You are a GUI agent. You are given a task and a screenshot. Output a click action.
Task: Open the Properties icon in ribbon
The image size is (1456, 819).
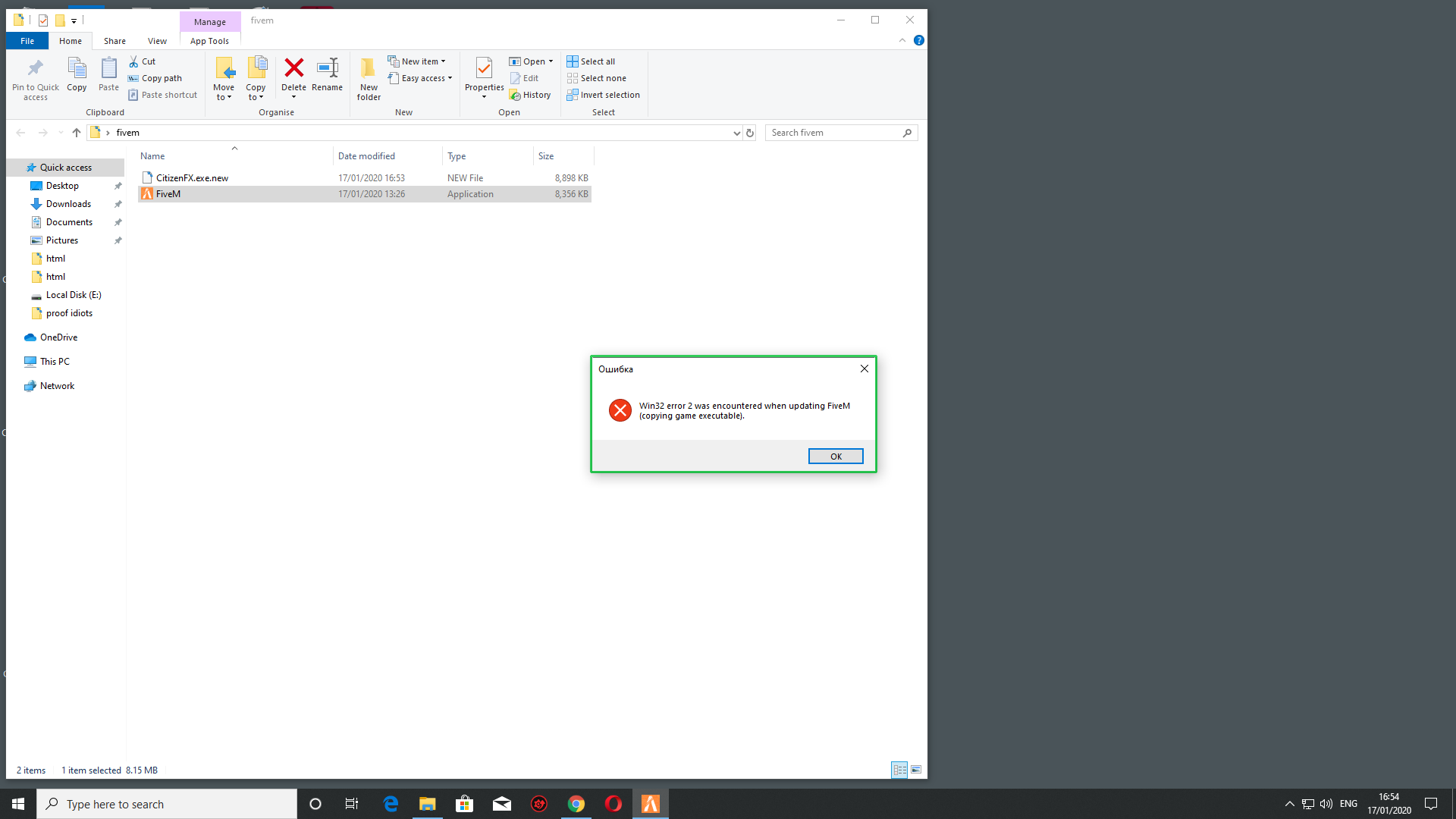(484, 68)
